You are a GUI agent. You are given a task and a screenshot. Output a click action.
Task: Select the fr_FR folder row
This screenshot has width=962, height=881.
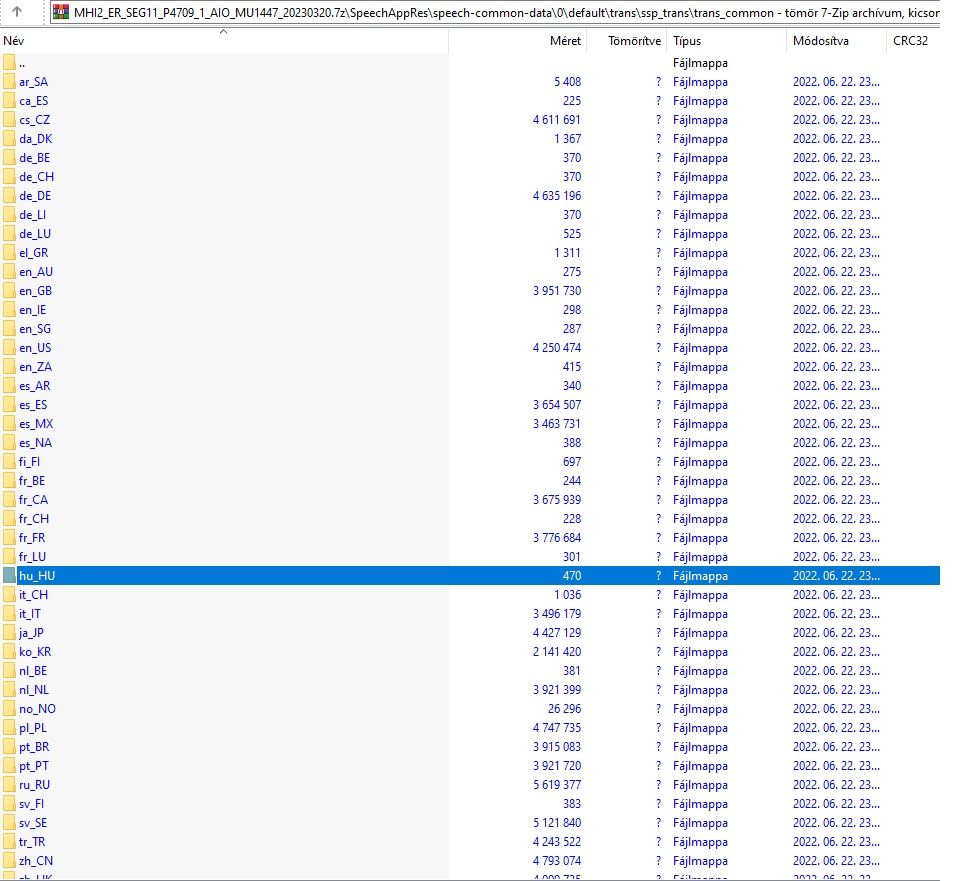click(x=32, y=538)
